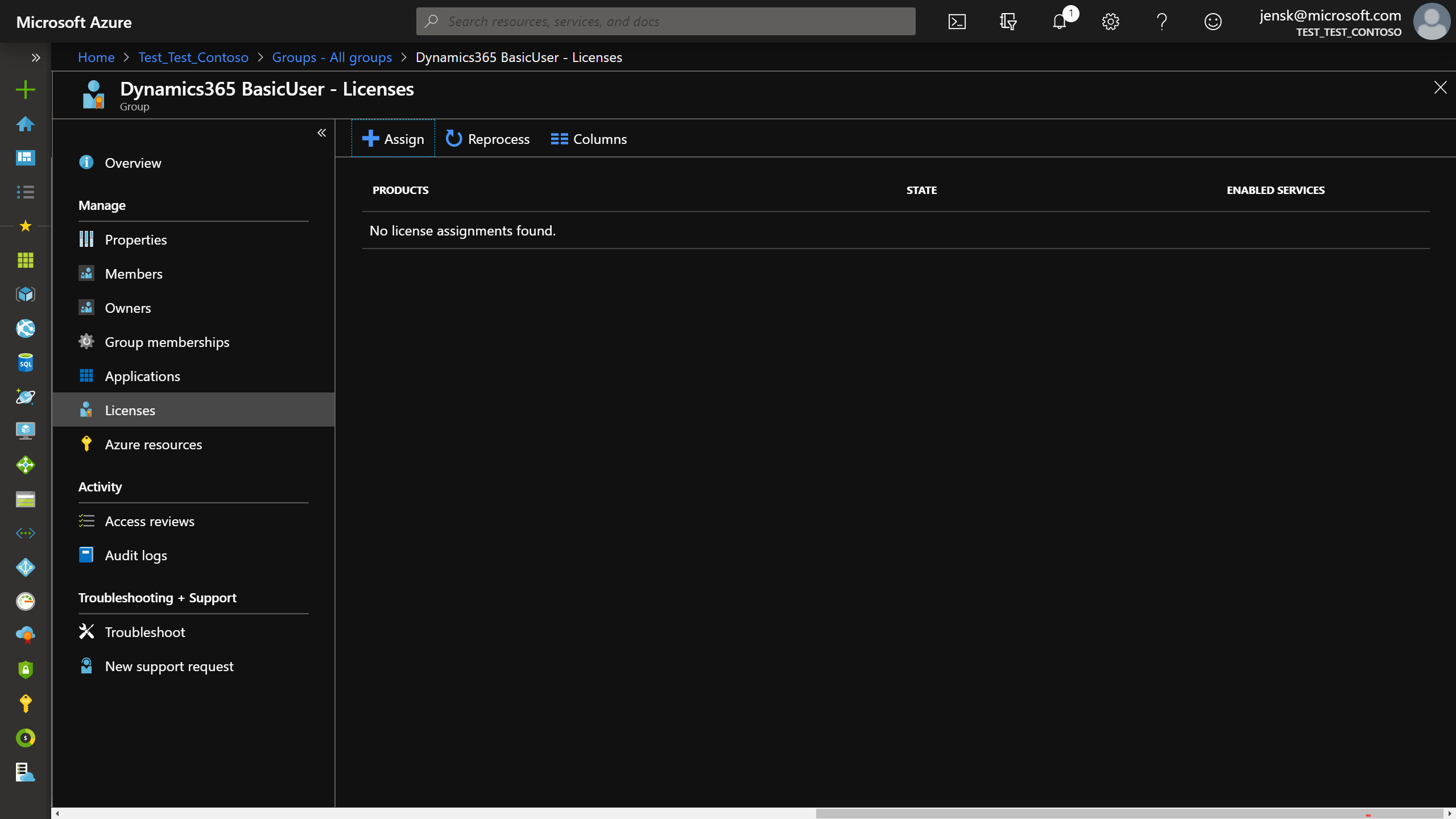Open the Help question mark
1456x819 pixels.
coord(1161,22)
